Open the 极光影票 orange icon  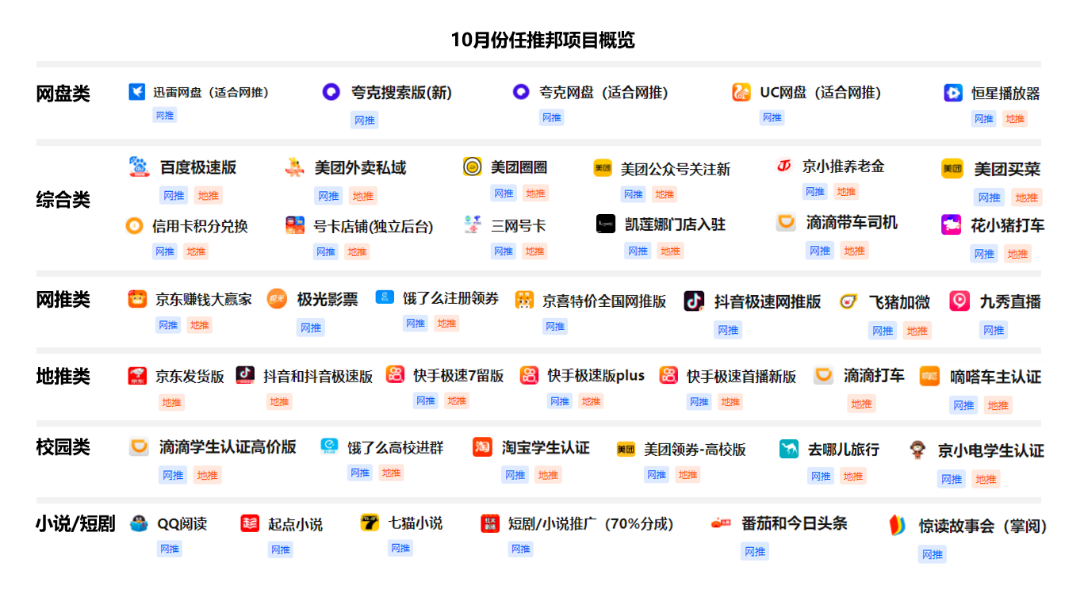(x=277, y=299)
